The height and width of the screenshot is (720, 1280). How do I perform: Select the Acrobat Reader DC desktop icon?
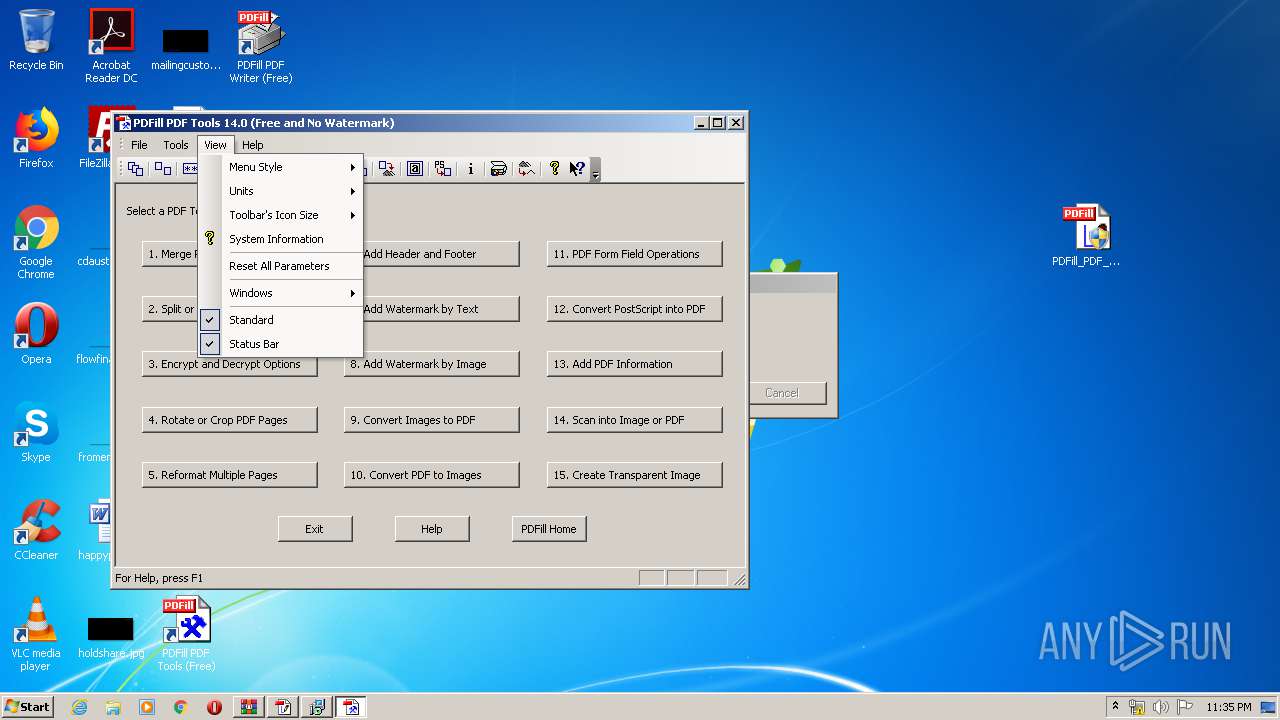[x=111, y=46]
